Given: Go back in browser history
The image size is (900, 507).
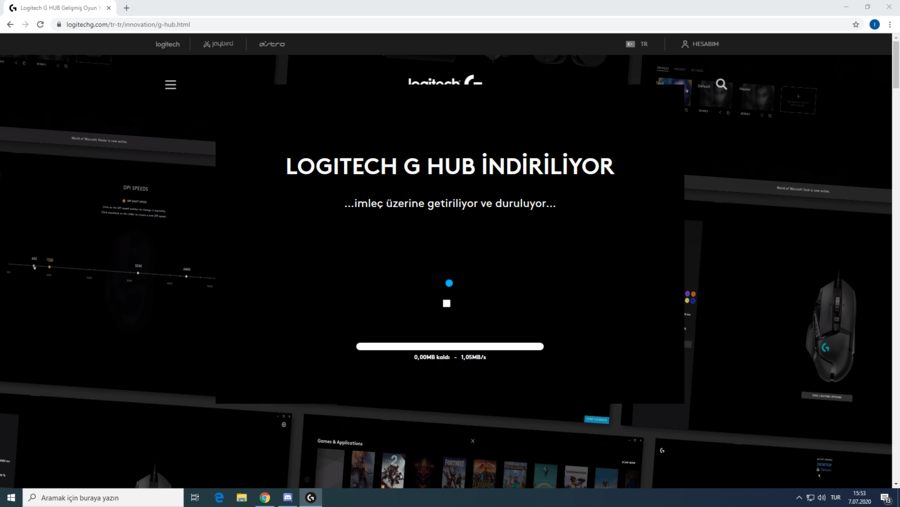Looking at the screenshot, I should tap(10, 24).
